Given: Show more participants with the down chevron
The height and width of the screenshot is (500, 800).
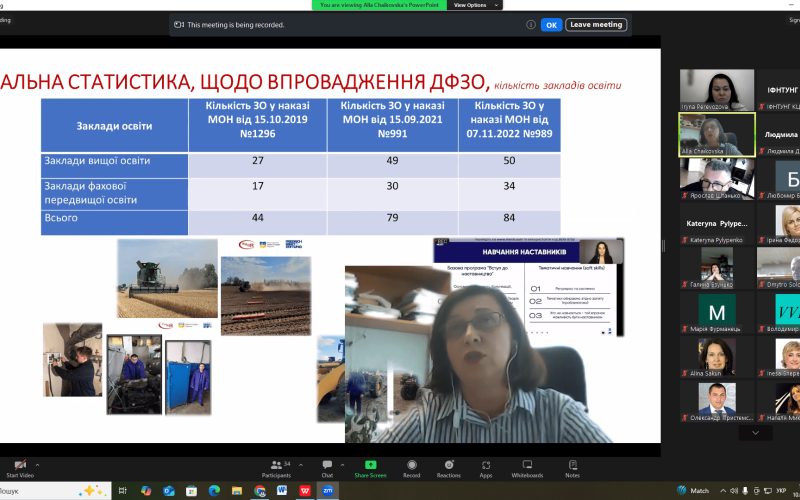Looking at the screenshot, I should 756,433.
